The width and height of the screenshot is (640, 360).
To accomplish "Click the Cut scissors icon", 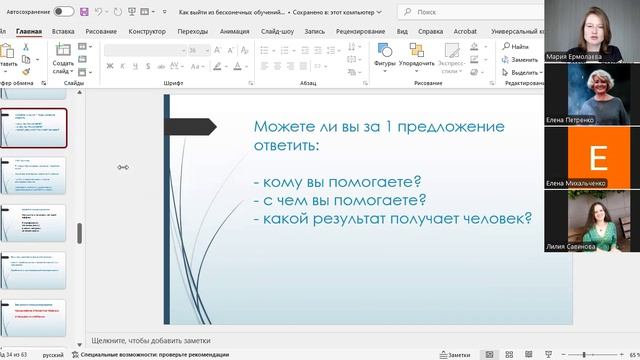I will click(x=26, y=47).
